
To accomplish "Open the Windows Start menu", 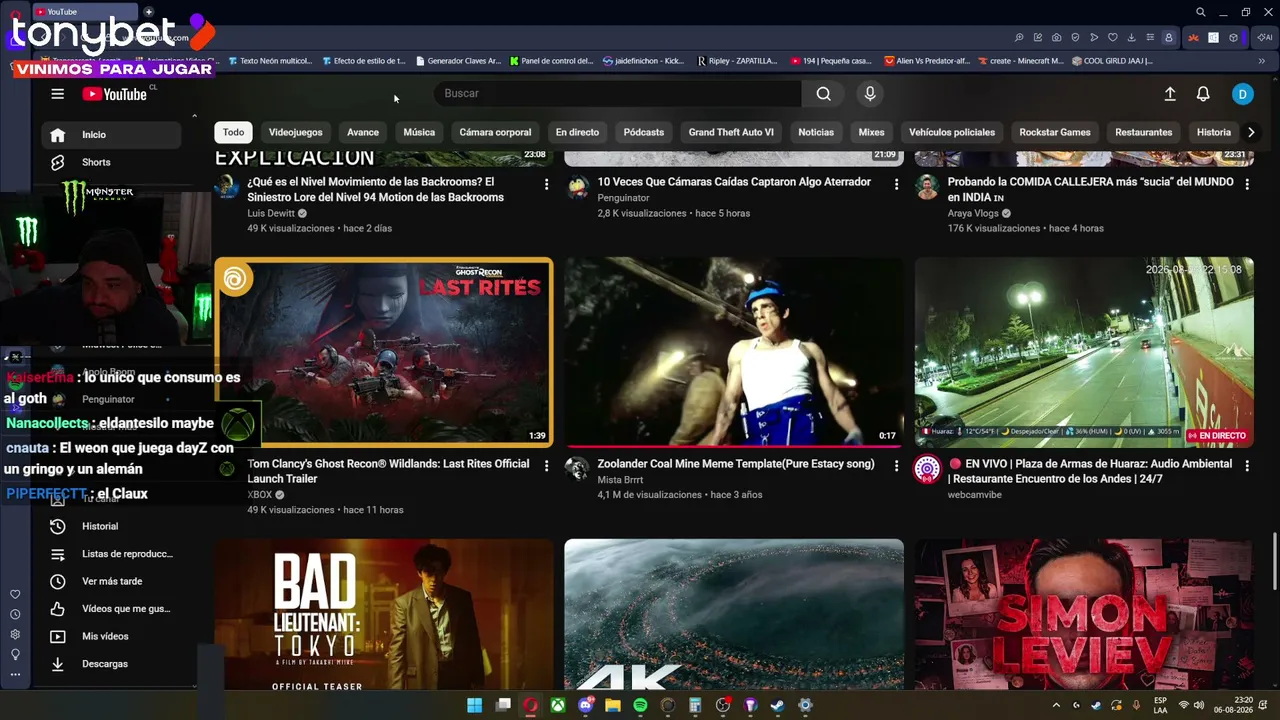I will [x=475, y=705].
